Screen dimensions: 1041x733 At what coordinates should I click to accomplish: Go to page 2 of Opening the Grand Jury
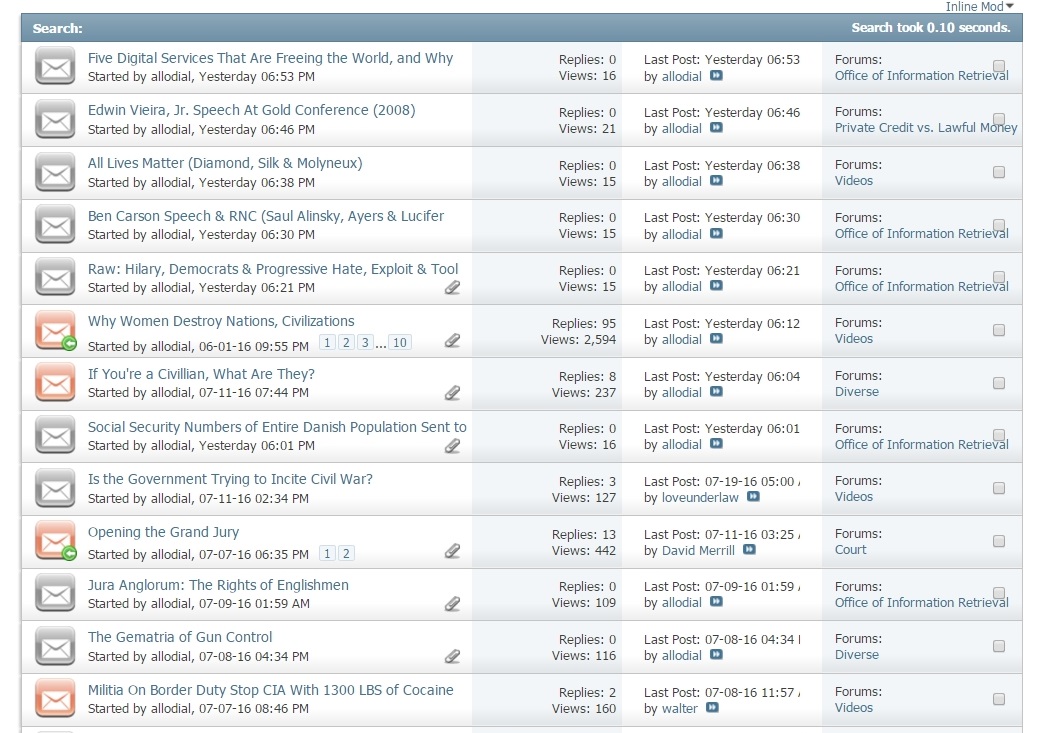click(345, 554)
